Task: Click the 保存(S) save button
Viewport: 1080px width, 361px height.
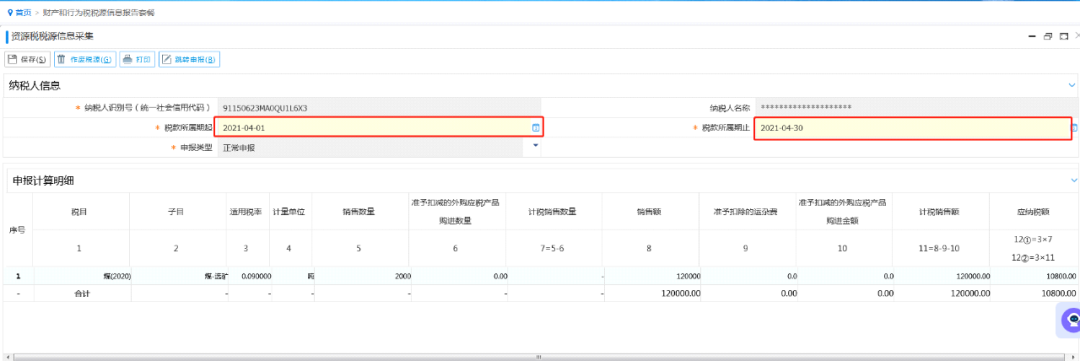Action: point(28,59)
